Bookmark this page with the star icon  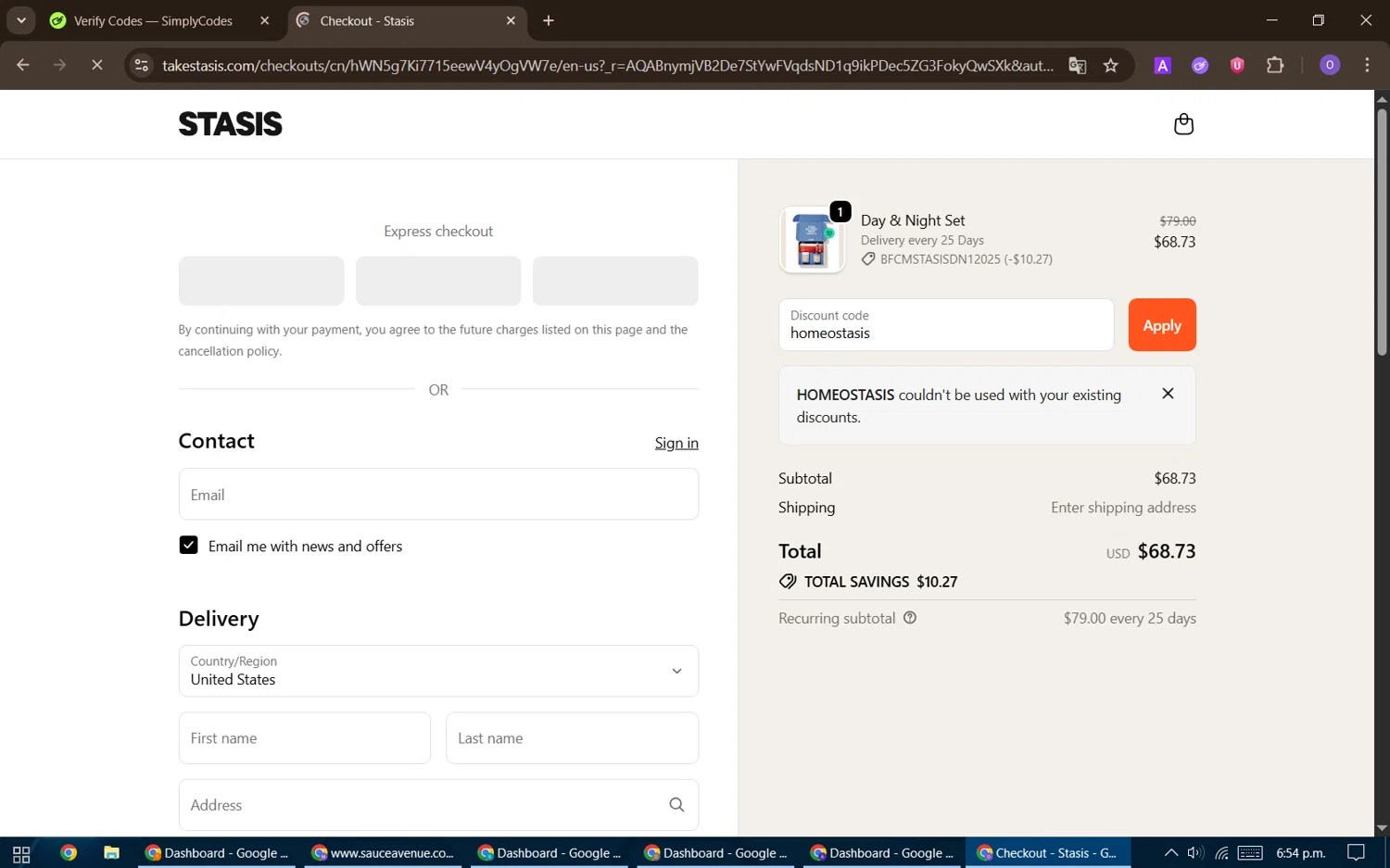(x=1111, y=66)
